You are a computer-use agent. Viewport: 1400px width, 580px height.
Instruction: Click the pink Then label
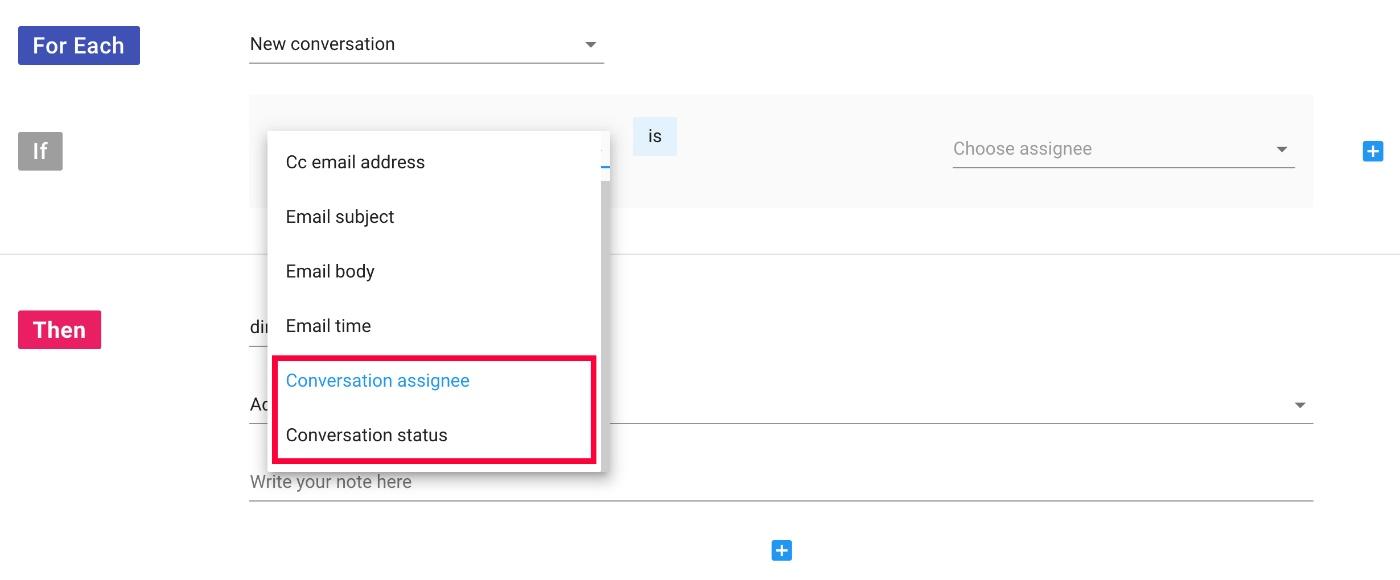(59, 330)
